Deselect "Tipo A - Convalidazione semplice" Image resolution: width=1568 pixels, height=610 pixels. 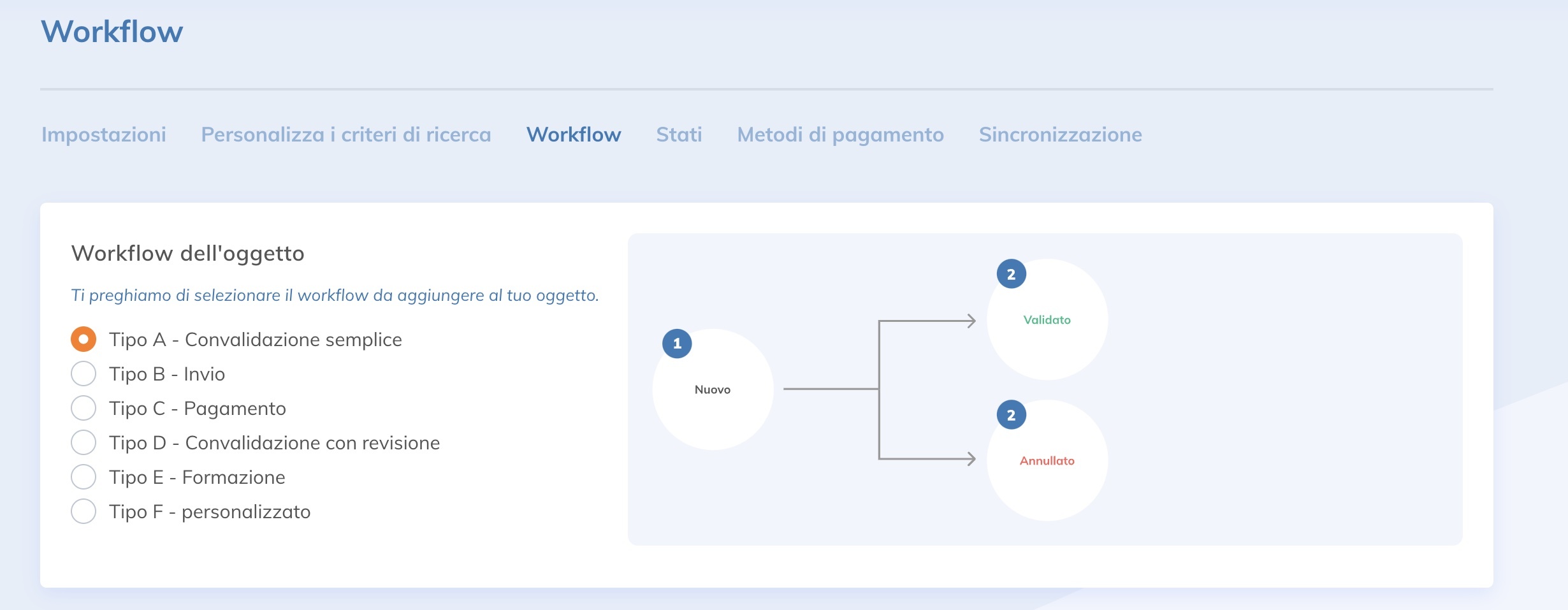83,339
